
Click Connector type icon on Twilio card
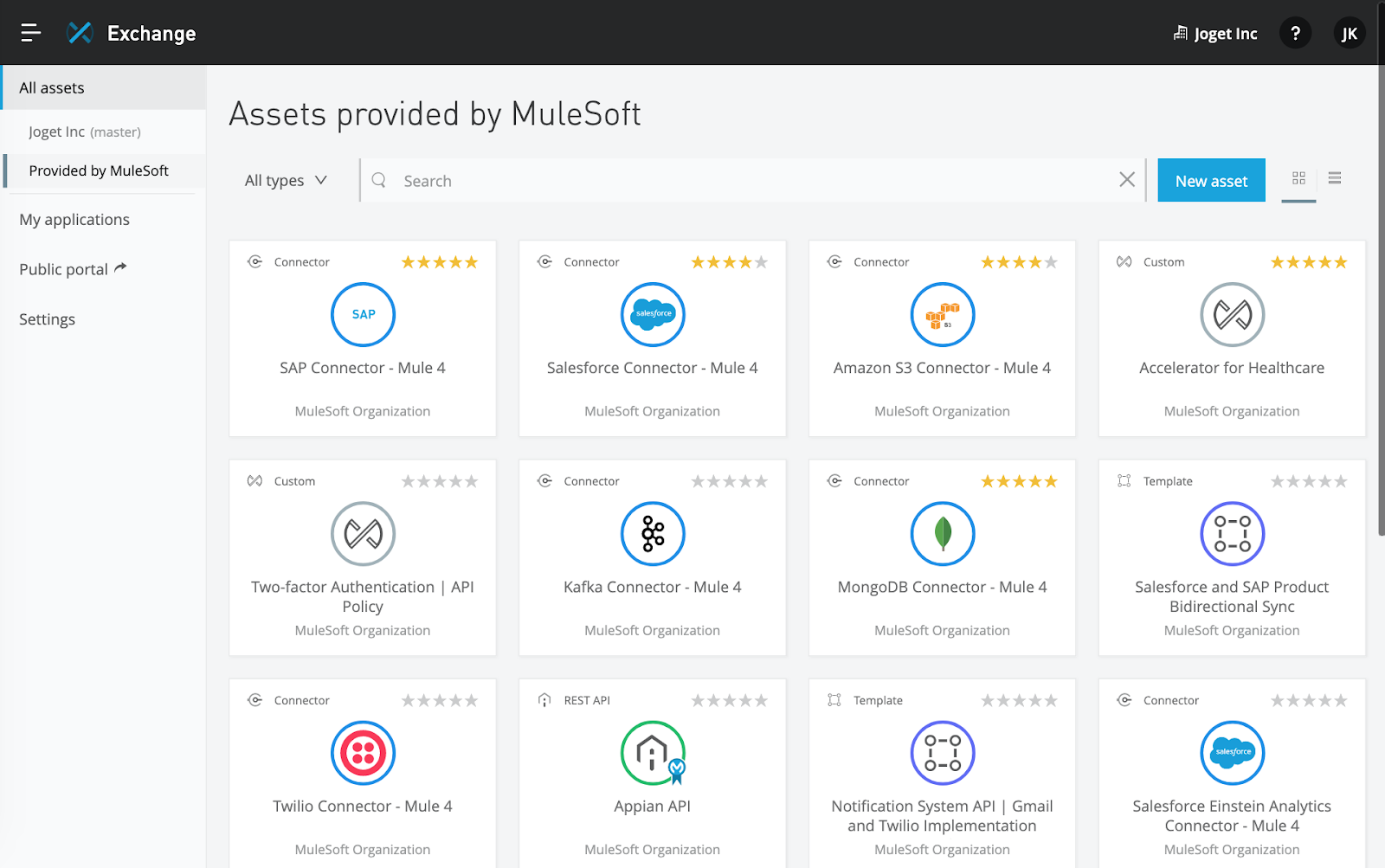click(x=255, y=700)
